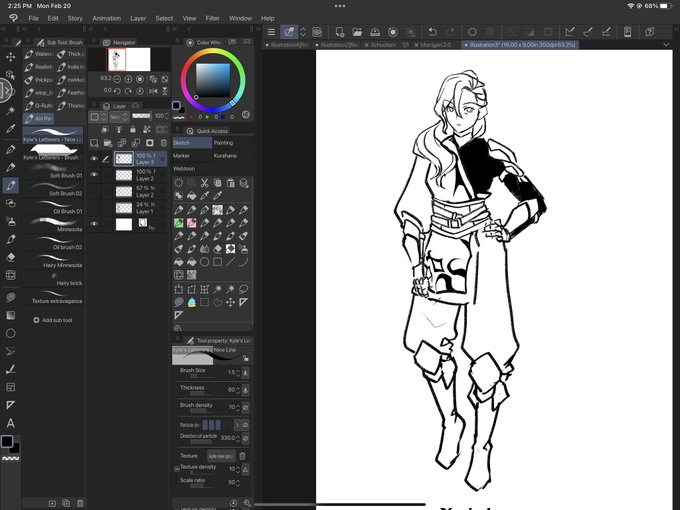Select the Marker set in Quick Access
The image size is (680, 510).
coord(192,156)
